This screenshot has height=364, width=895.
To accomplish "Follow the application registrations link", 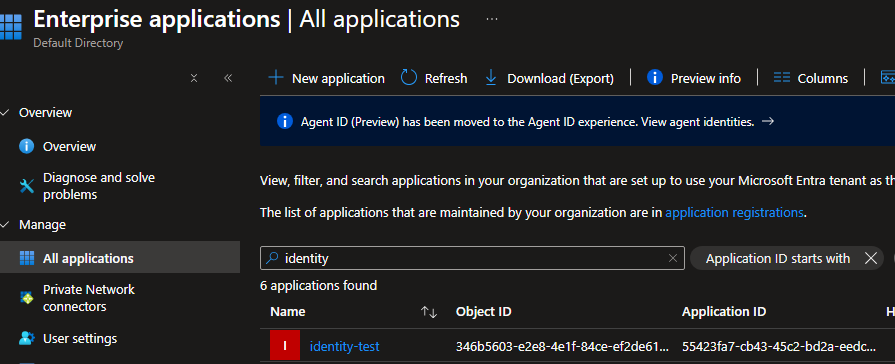I will click(734, 213).
